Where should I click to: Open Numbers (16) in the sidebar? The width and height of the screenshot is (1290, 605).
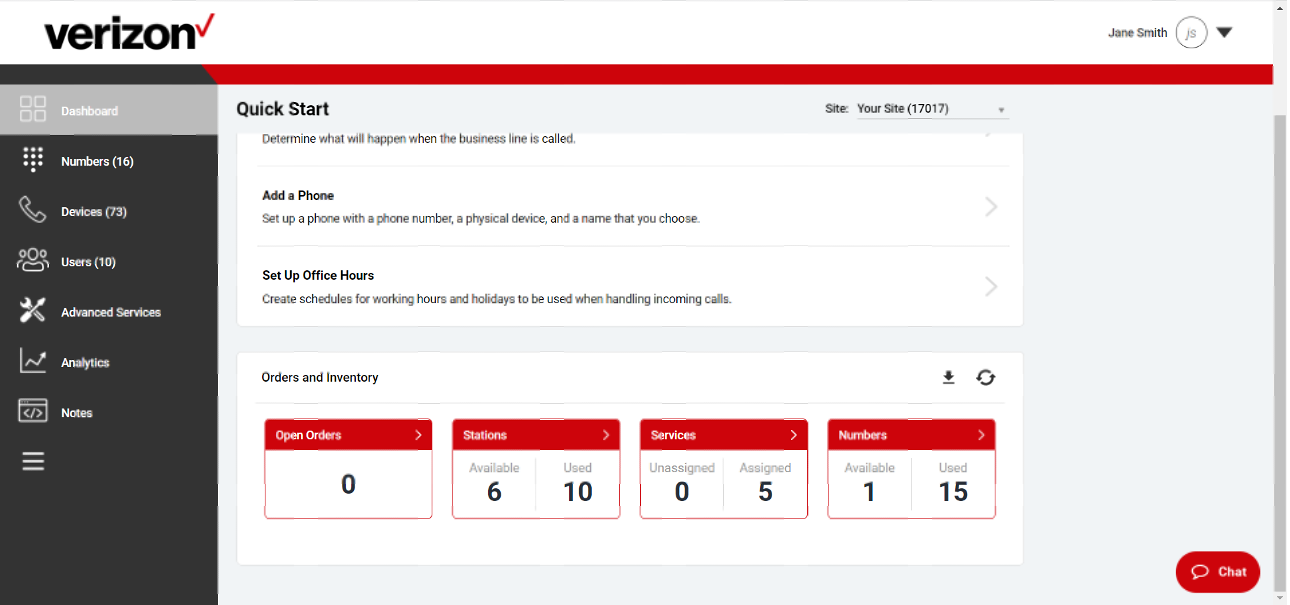click(x=109, y=161)
